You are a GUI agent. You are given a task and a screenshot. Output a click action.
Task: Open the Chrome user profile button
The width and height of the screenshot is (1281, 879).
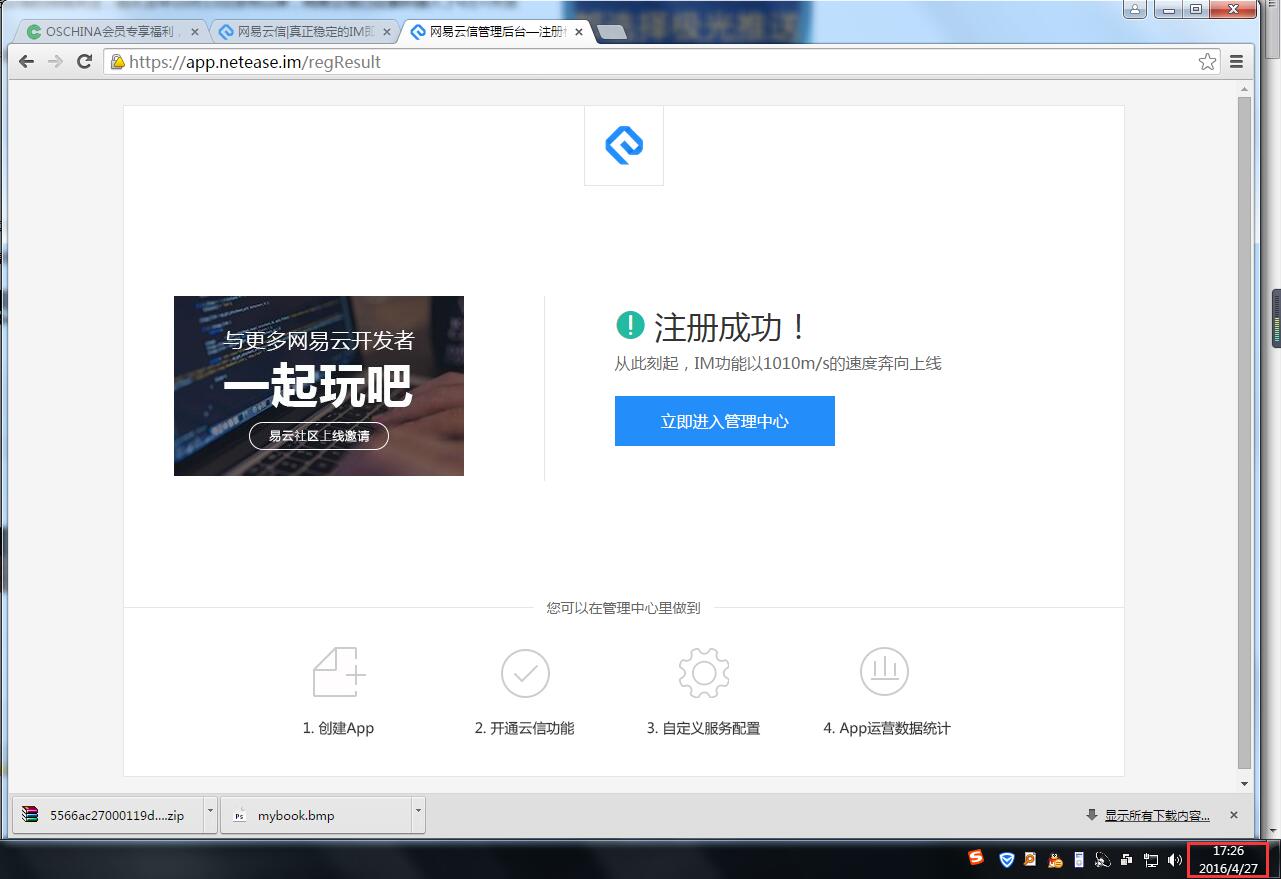1134,9
